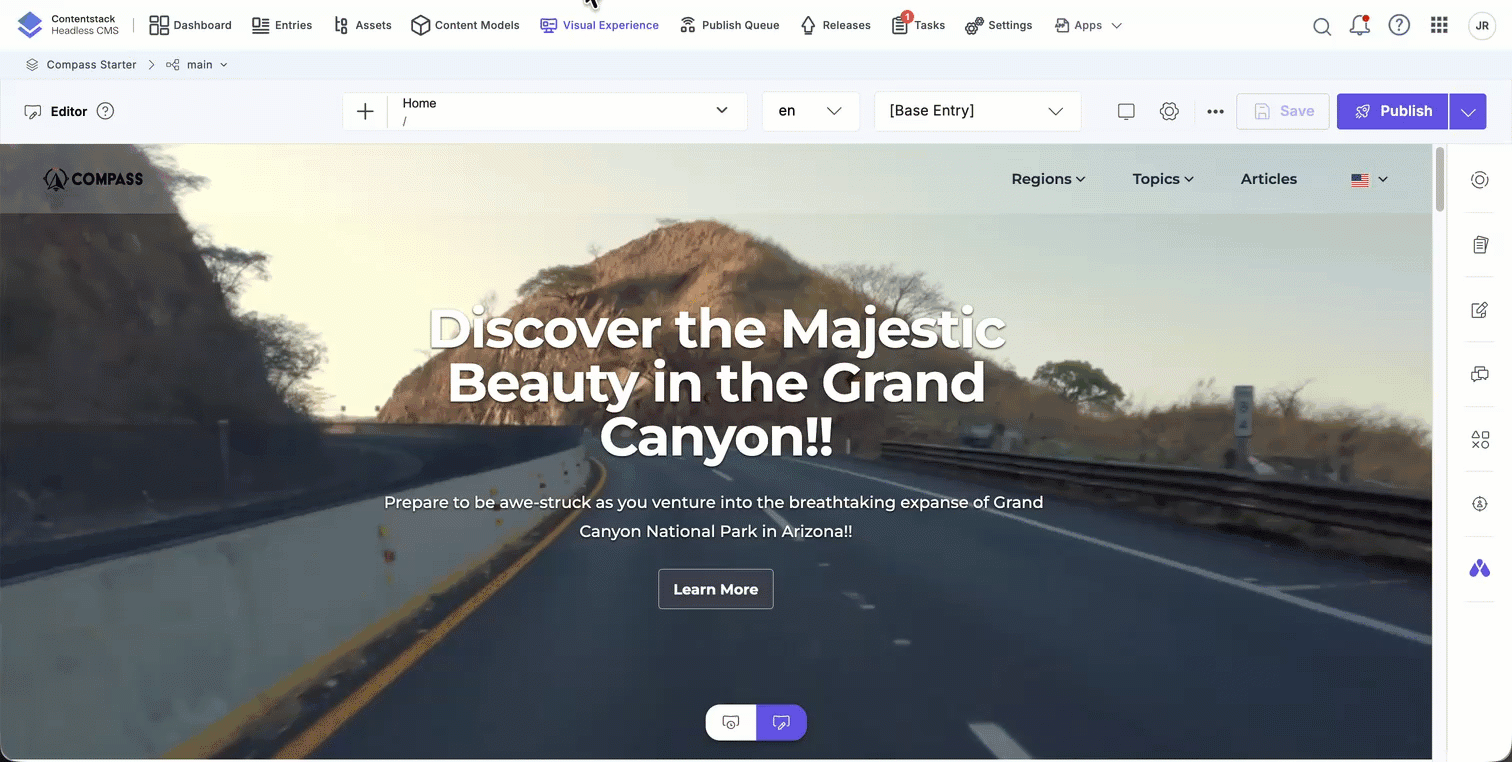Image resolution: width=1512 pixels, height=762 pixels.
Task: Expand the Apps menu
Action: click(x=1088, y=25)
